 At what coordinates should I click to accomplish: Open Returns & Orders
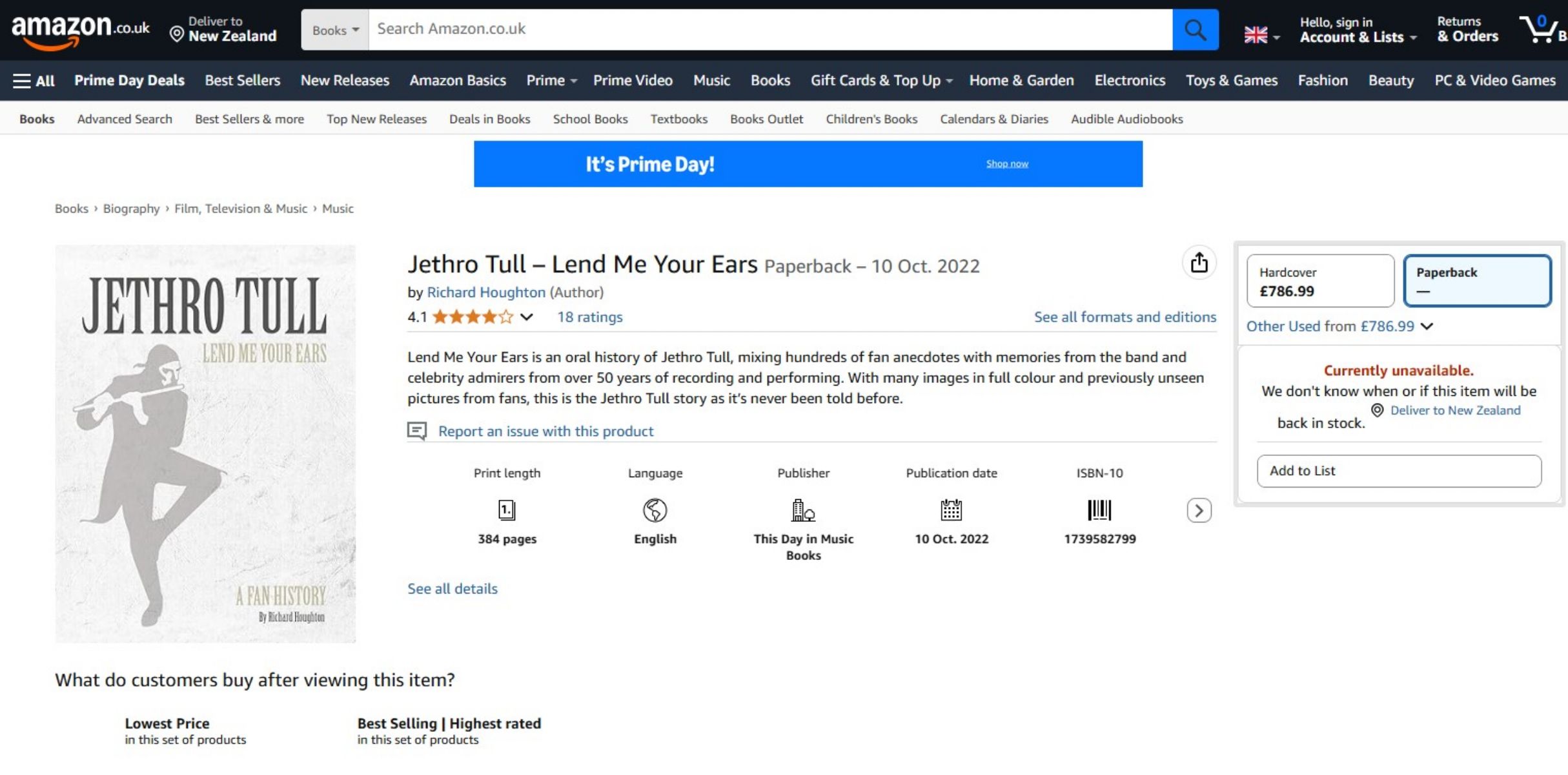pos(1467,30)
